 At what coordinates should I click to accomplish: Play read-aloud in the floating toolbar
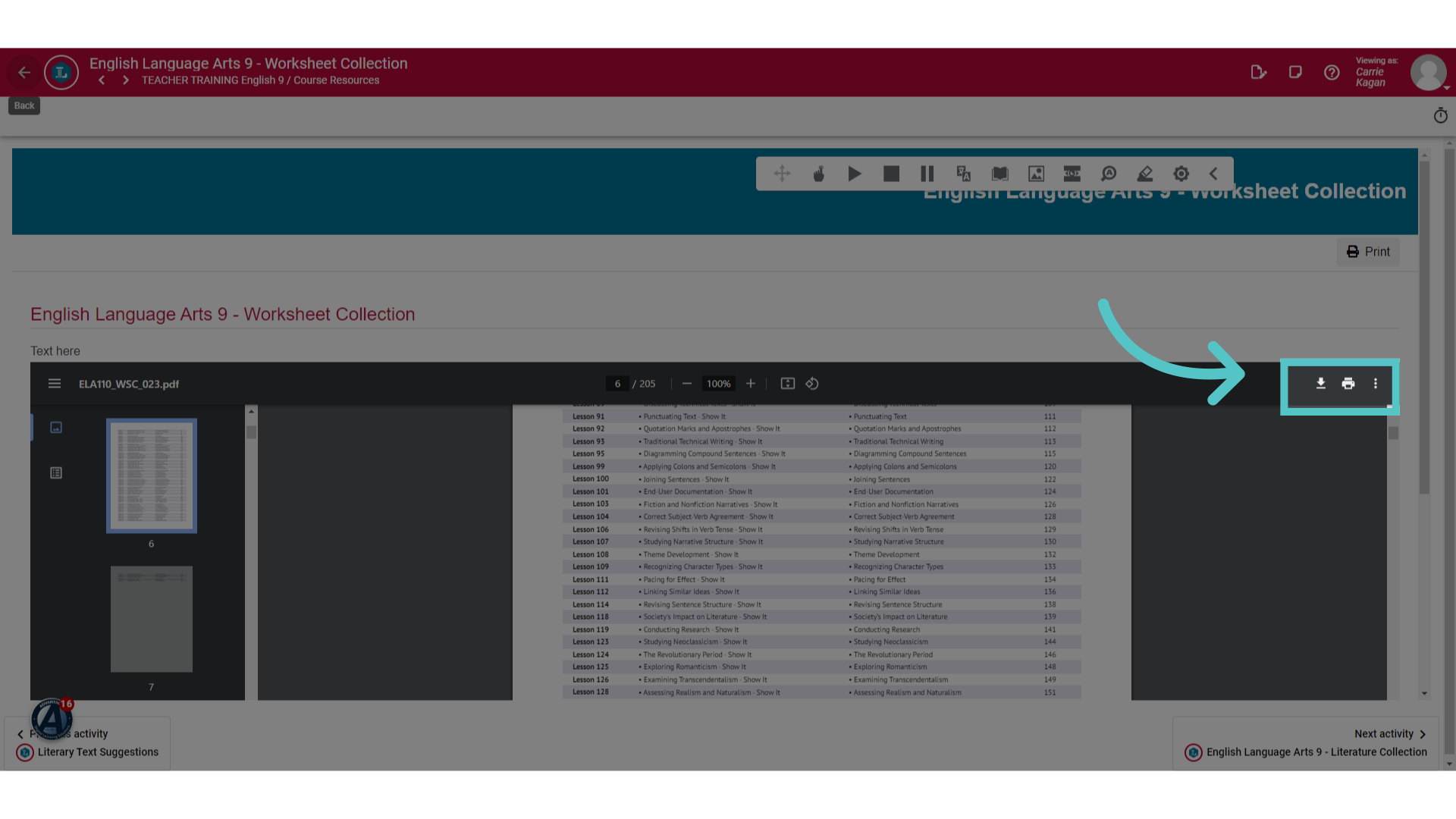click(x=855, y=174)
